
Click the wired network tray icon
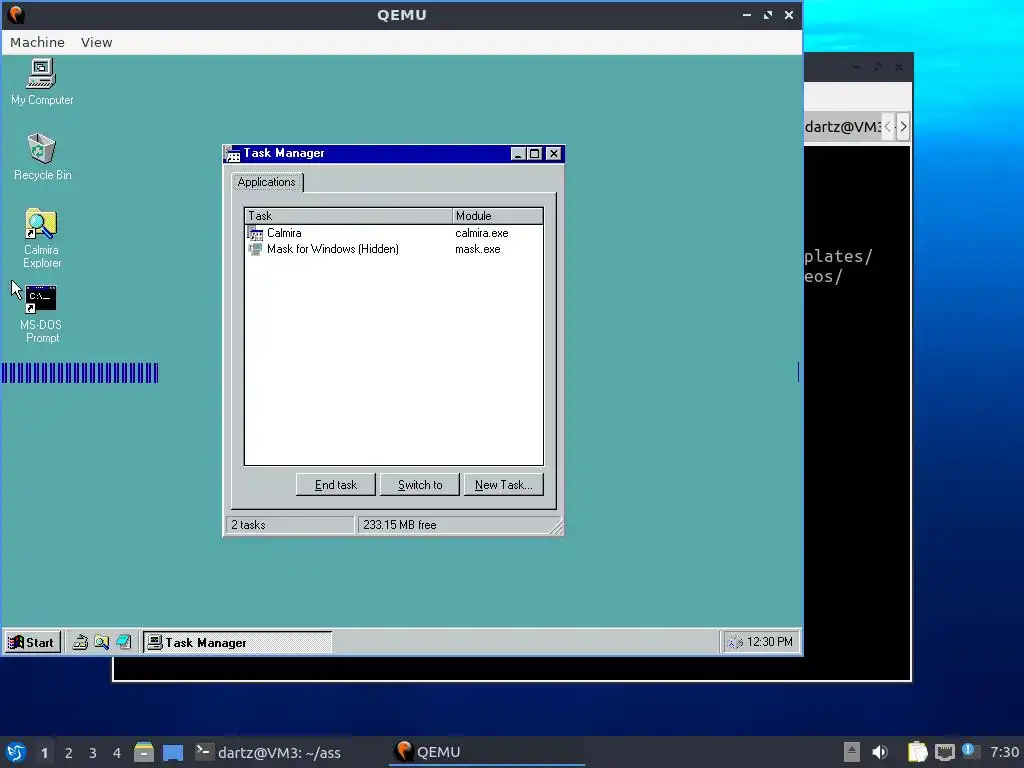coord(944,752)
